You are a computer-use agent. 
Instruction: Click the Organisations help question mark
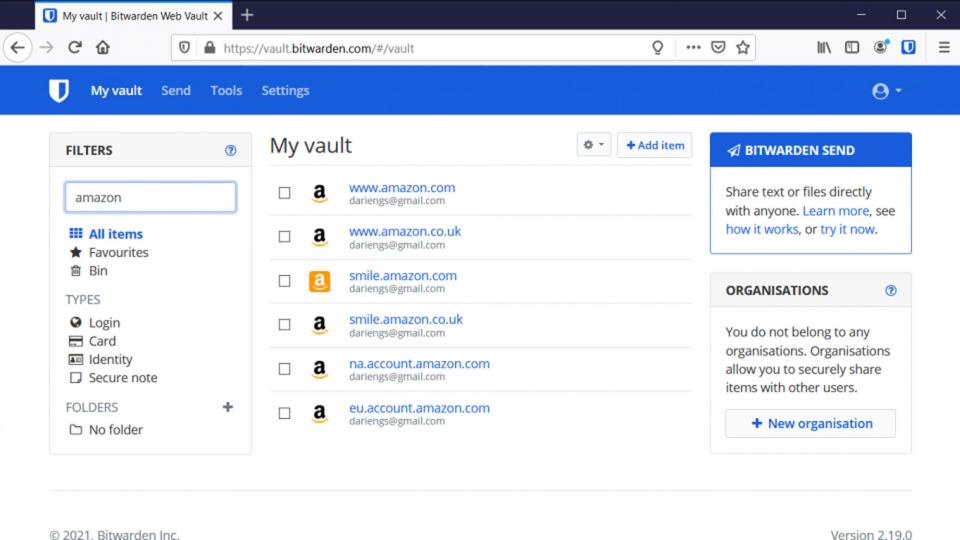coord(891,291)
